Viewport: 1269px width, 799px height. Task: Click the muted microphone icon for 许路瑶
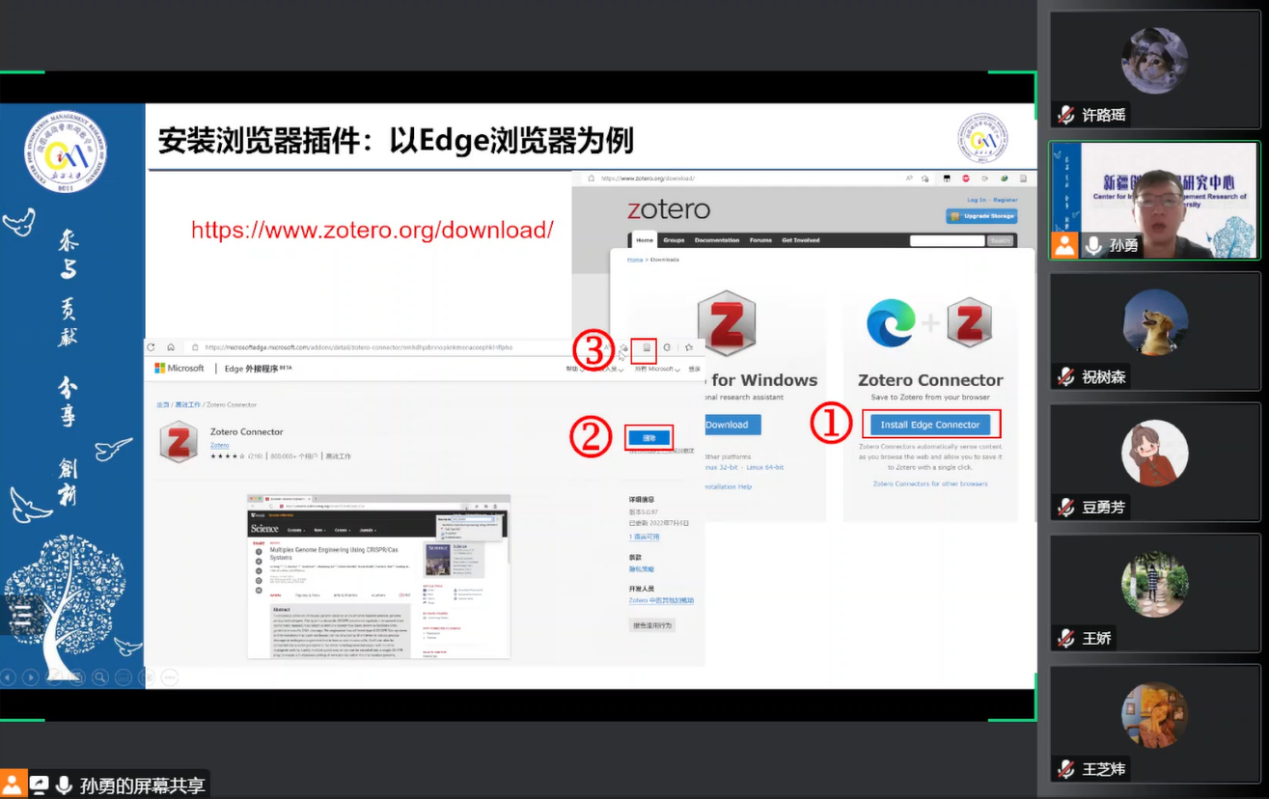1067,114
